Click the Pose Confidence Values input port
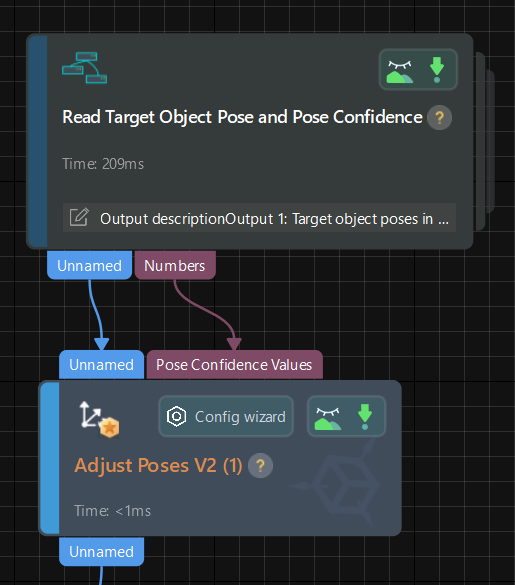 coord(234,365)
